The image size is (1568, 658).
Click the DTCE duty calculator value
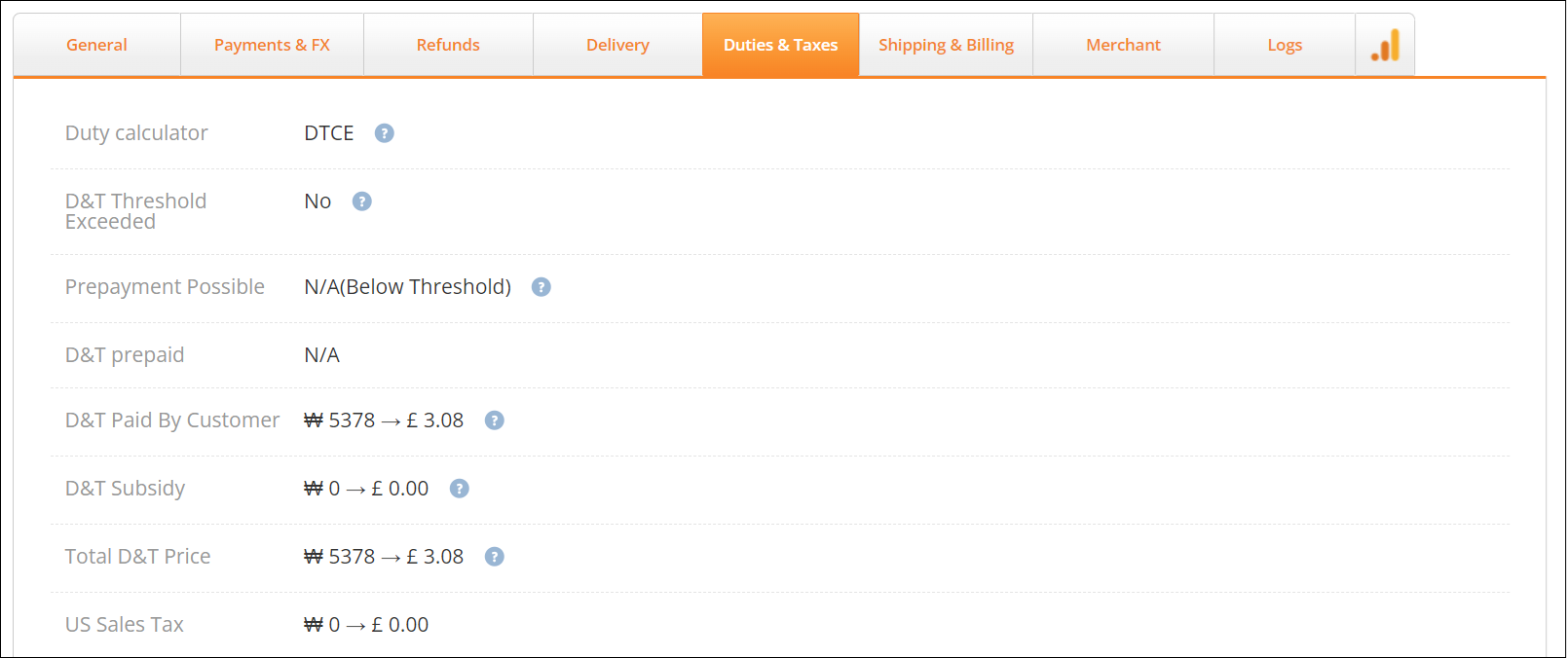[x=329, y=133]
